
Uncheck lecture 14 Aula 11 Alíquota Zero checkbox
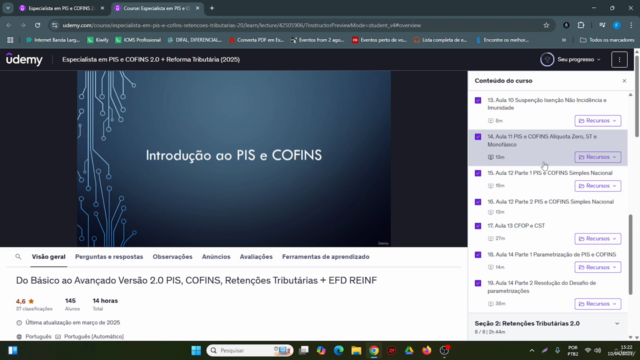(x=478, y=137)
